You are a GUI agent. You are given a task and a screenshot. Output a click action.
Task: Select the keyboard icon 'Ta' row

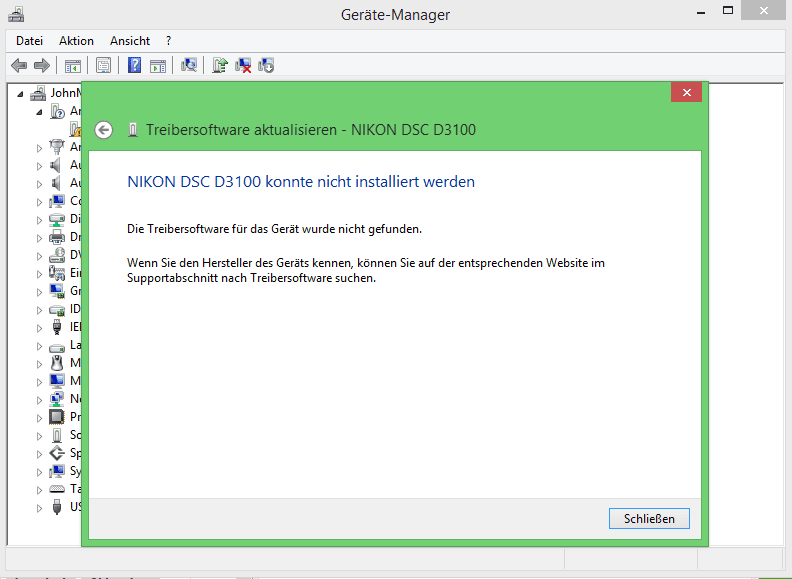(x=57, y=489)
